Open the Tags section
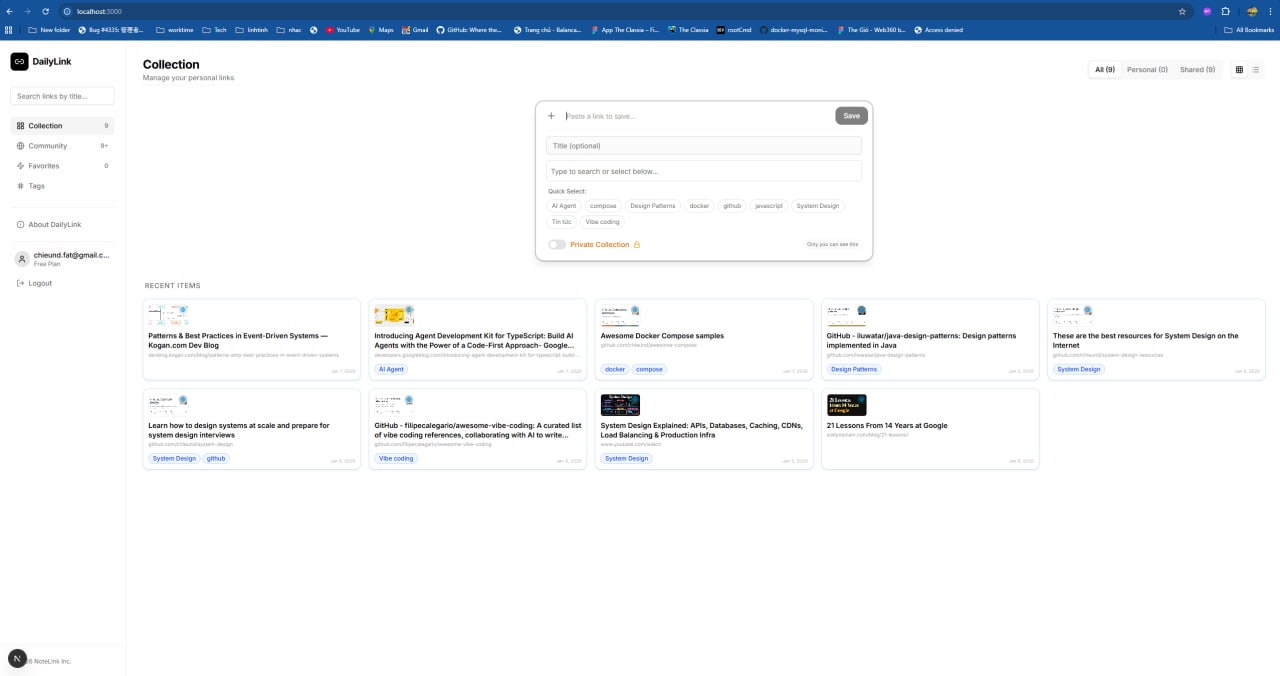Screen dimensions: 1280x676 (36, 185)
